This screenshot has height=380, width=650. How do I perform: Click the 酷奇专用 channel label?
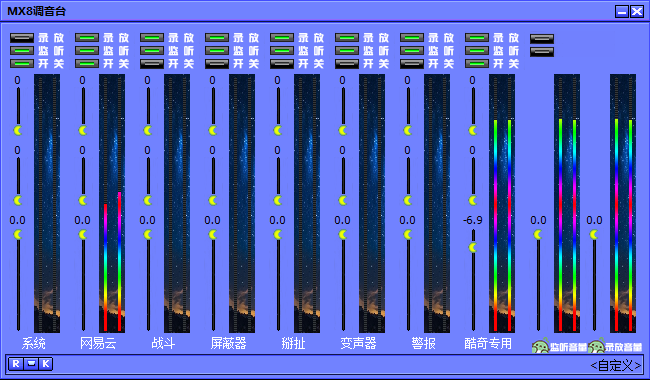click(488, 343)
